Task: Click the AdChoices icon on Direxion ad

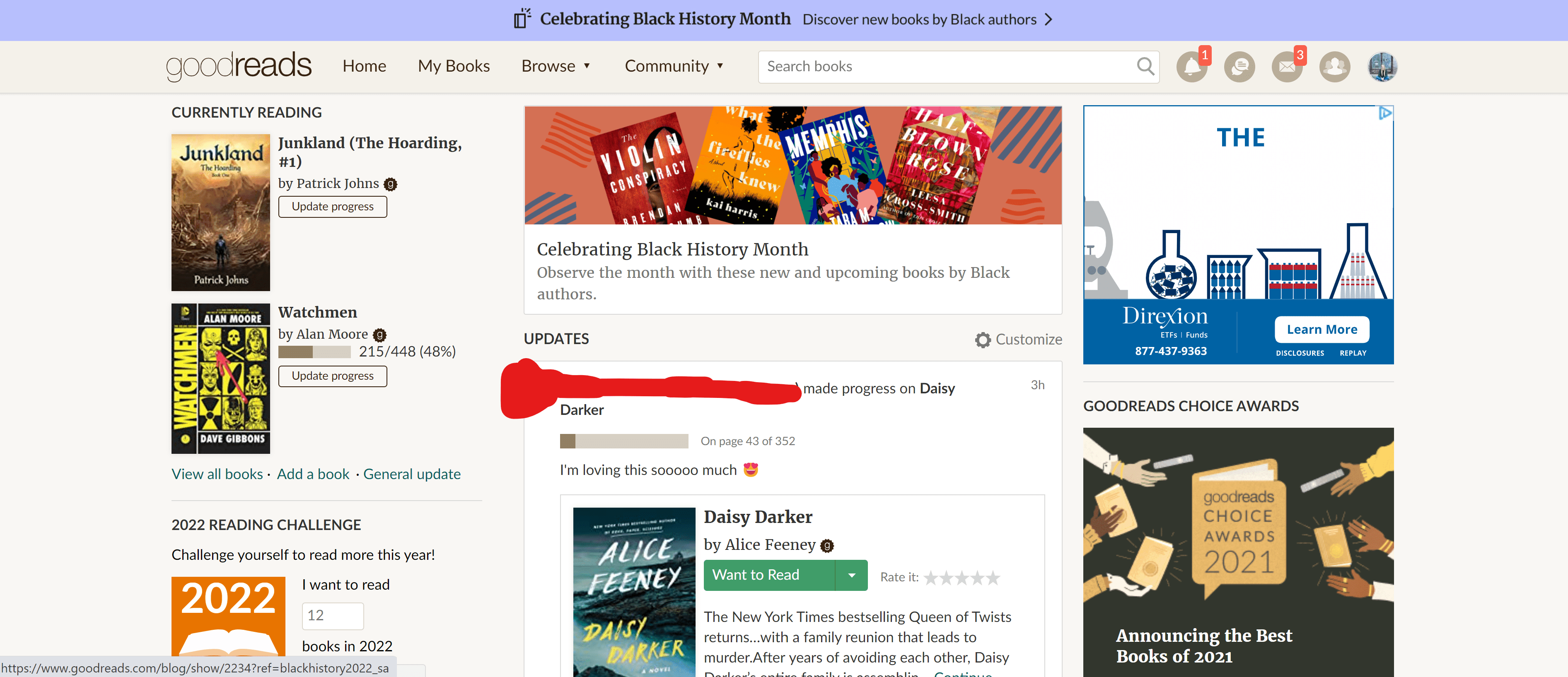Action: click(1385, 113)
